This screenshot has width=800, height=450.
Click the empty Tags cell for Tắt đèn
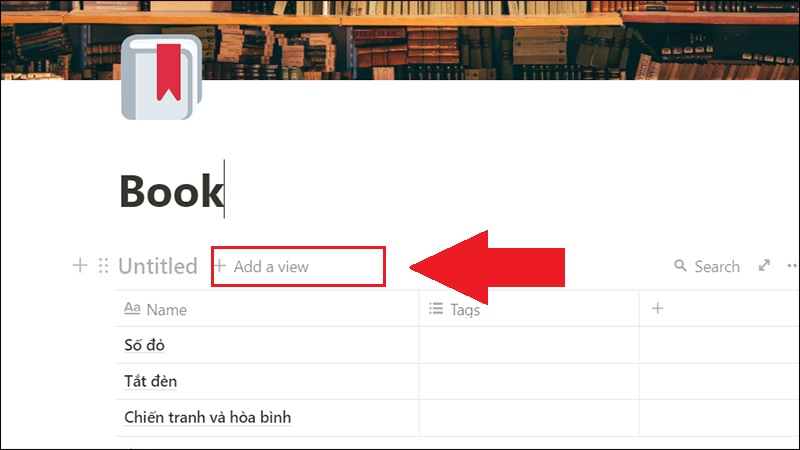(529, 381)
